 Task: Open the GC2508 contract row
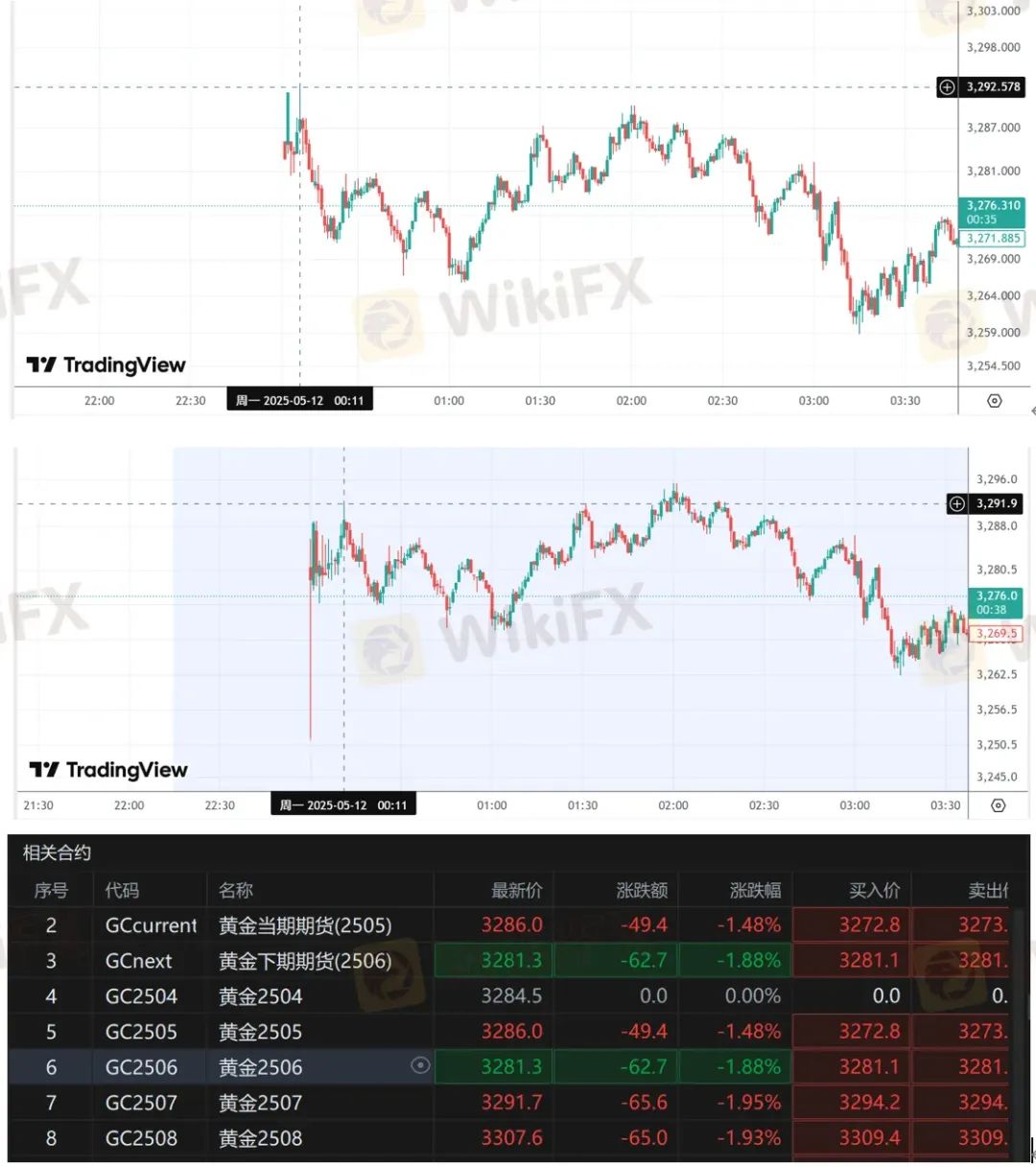[141, 1138]
